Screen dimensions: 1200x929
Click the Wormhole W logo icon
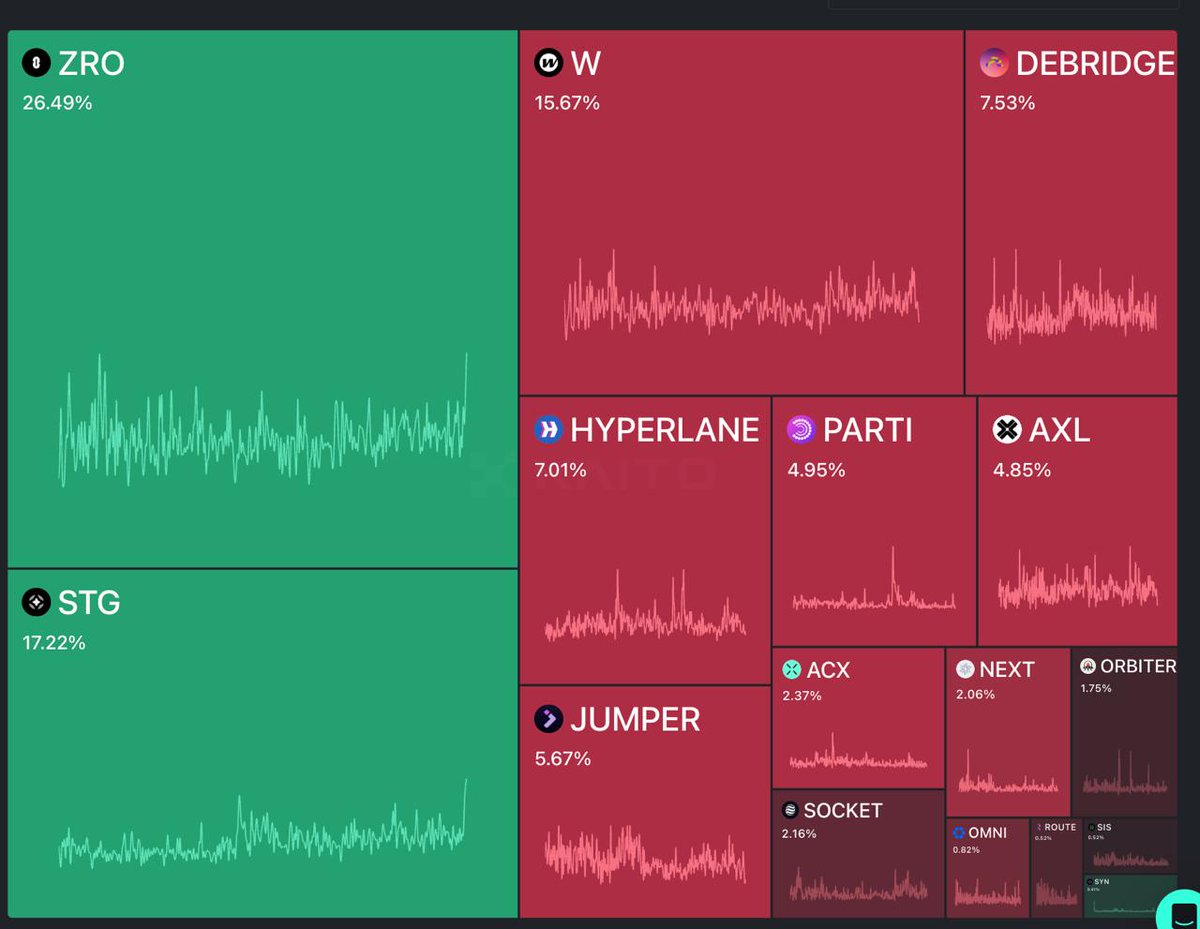click(548, 63)
